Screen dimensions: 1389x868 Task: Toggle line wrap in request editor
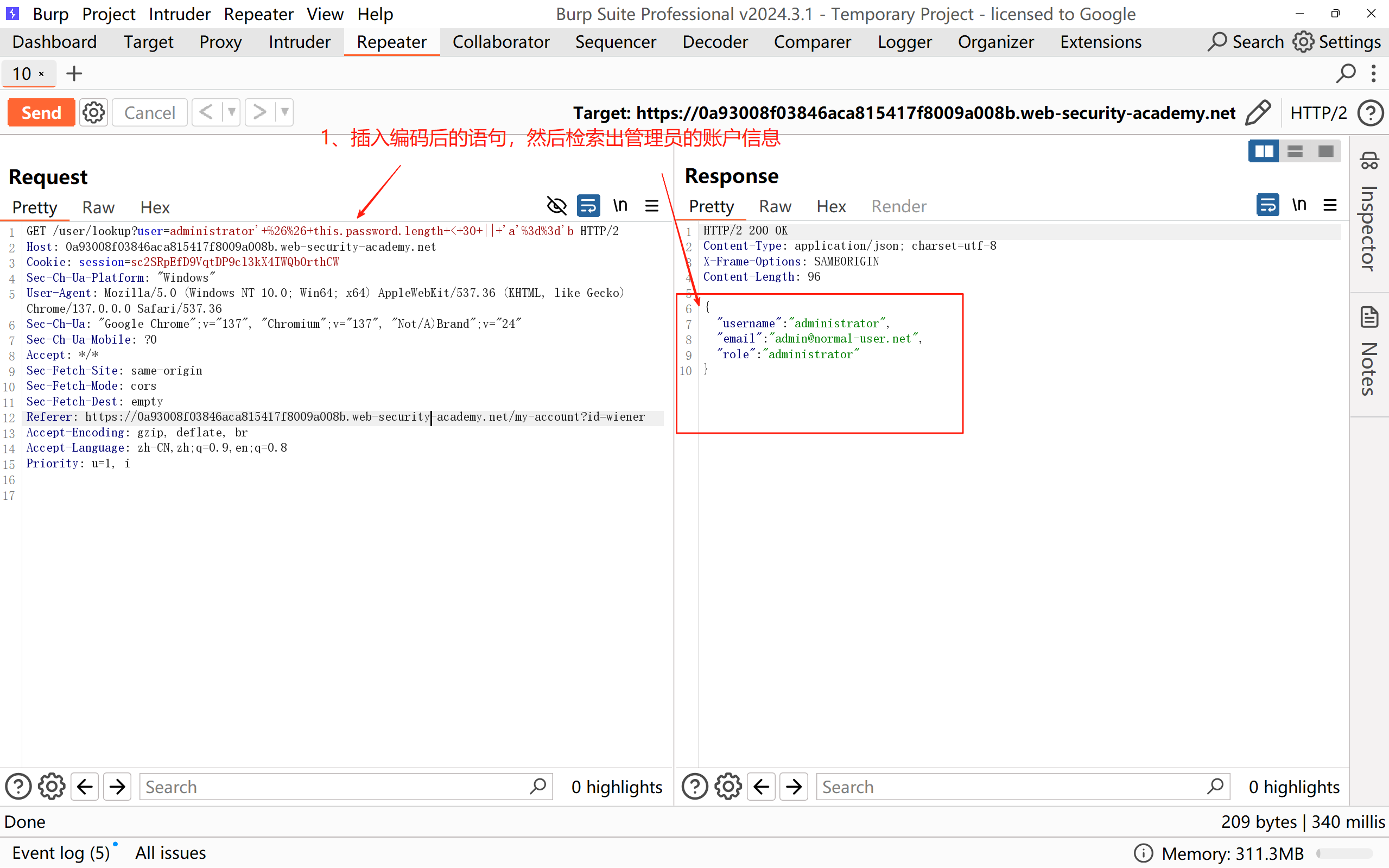pos(588,206)
